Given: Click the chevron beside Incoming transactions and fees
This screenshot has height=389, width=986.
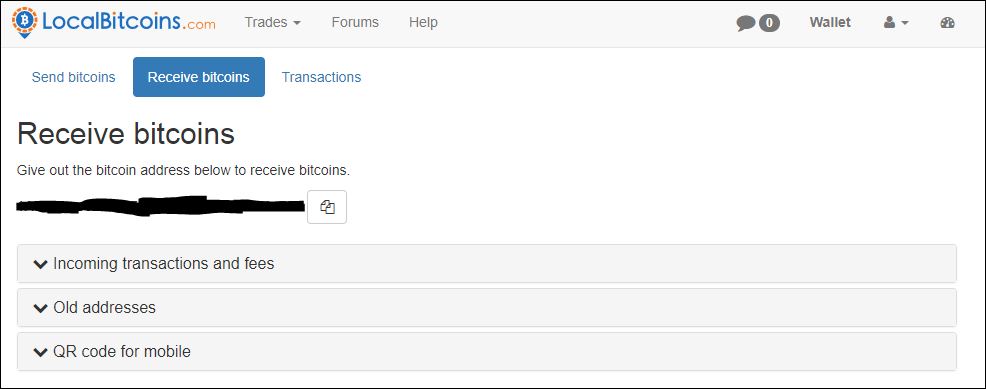Looking at the screenshot, I should coord(40,264).
